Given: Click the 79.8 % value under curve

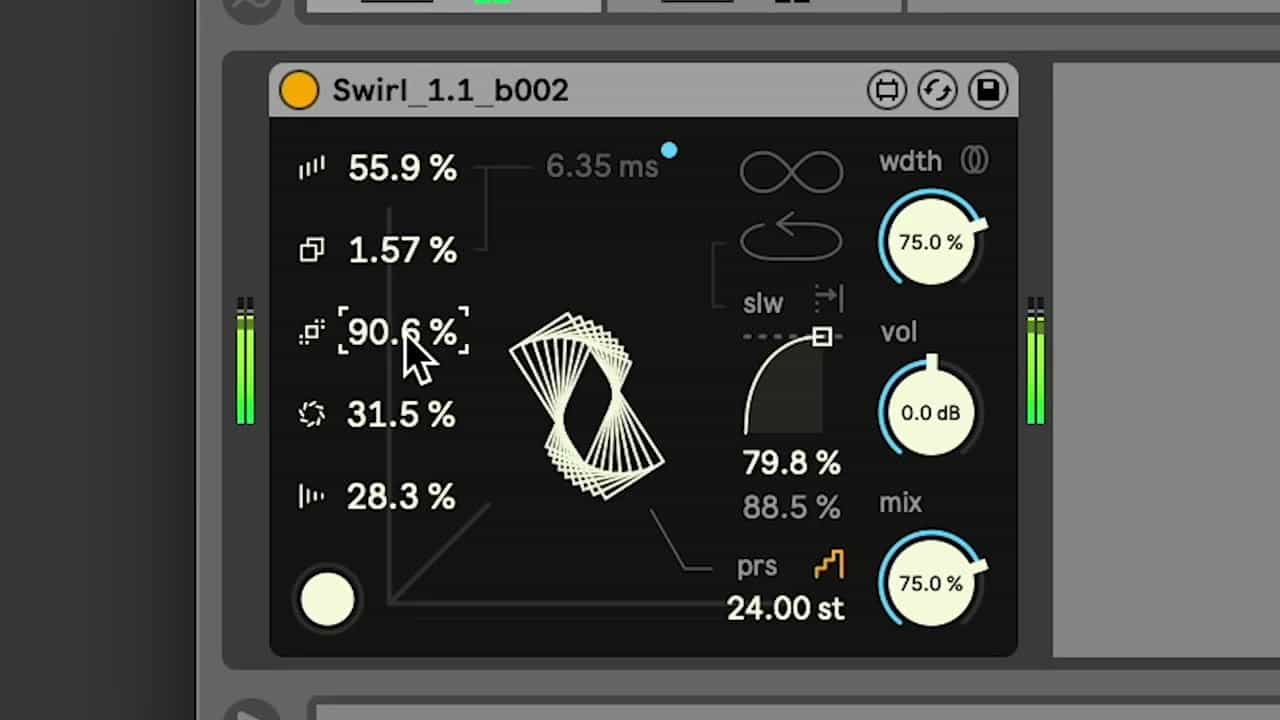Looking at the screenshot, I should coord(791,463).
